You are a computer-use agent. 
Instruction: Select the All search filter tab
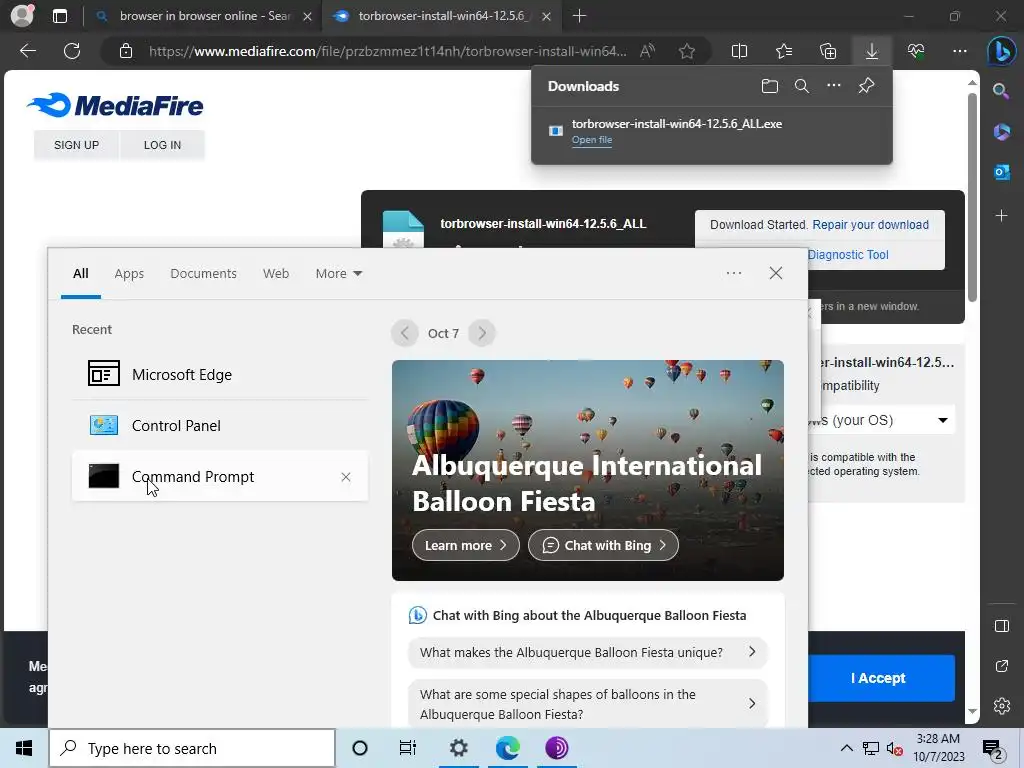(80, 274)
